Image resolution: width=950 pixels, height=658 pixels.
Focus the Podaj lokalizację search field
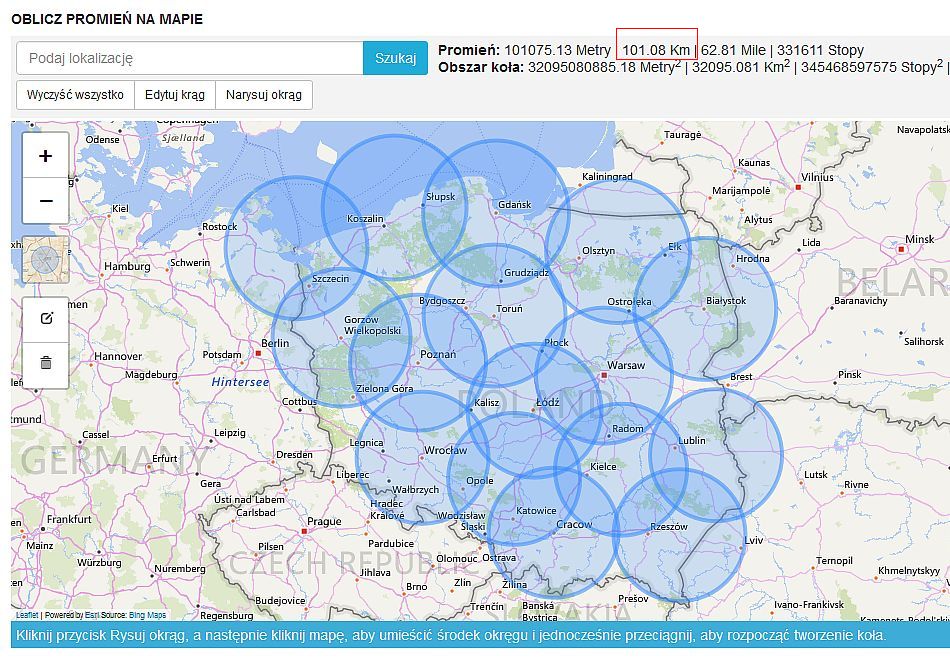pyautogui.click(x=190, y=58)
